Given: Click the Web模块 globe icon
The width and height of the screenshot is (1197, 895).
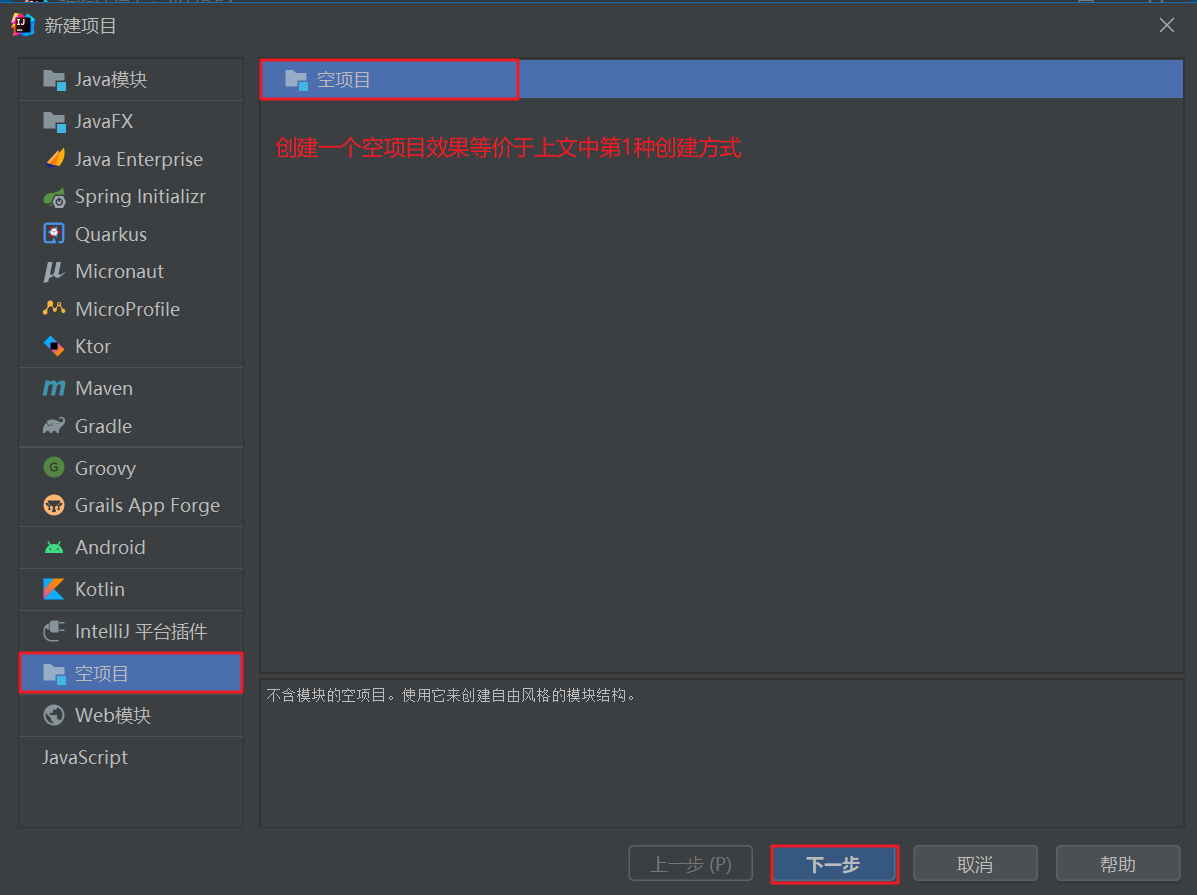Looking at the screenshot, I should coord(54,715).
